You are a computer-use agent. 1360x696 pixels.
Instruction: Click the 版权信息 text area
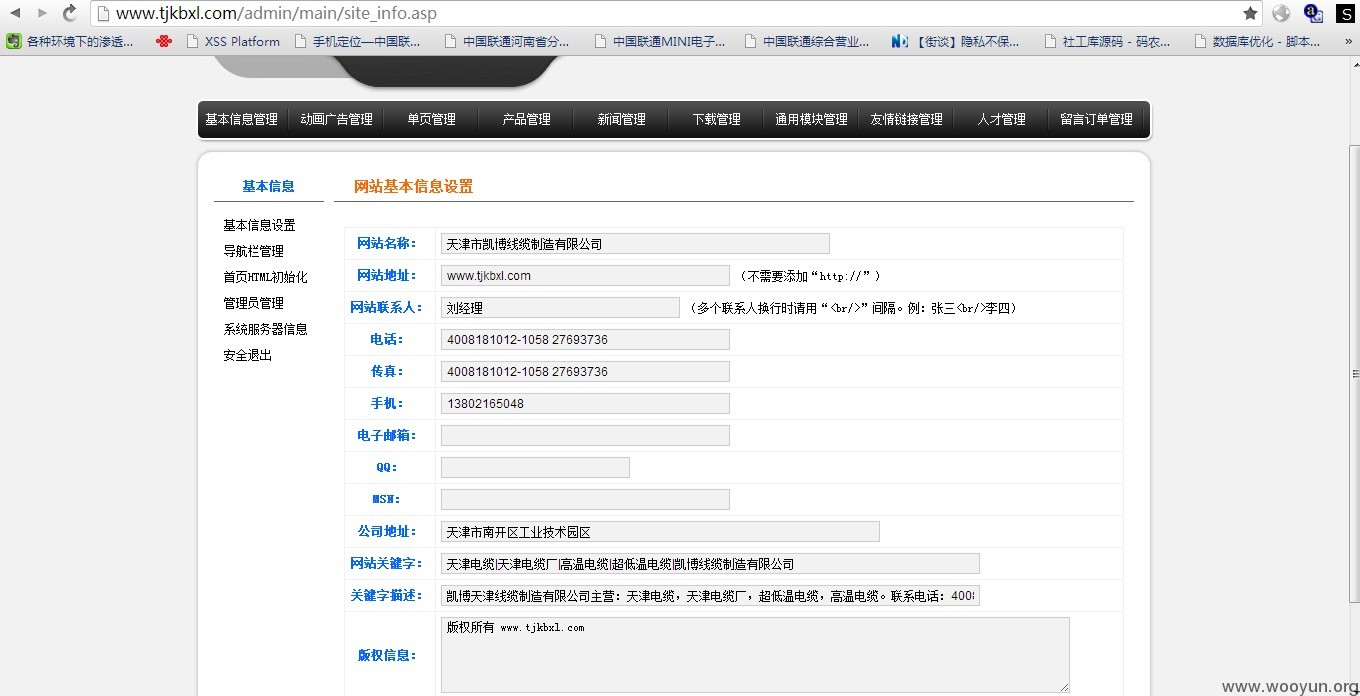755,655
